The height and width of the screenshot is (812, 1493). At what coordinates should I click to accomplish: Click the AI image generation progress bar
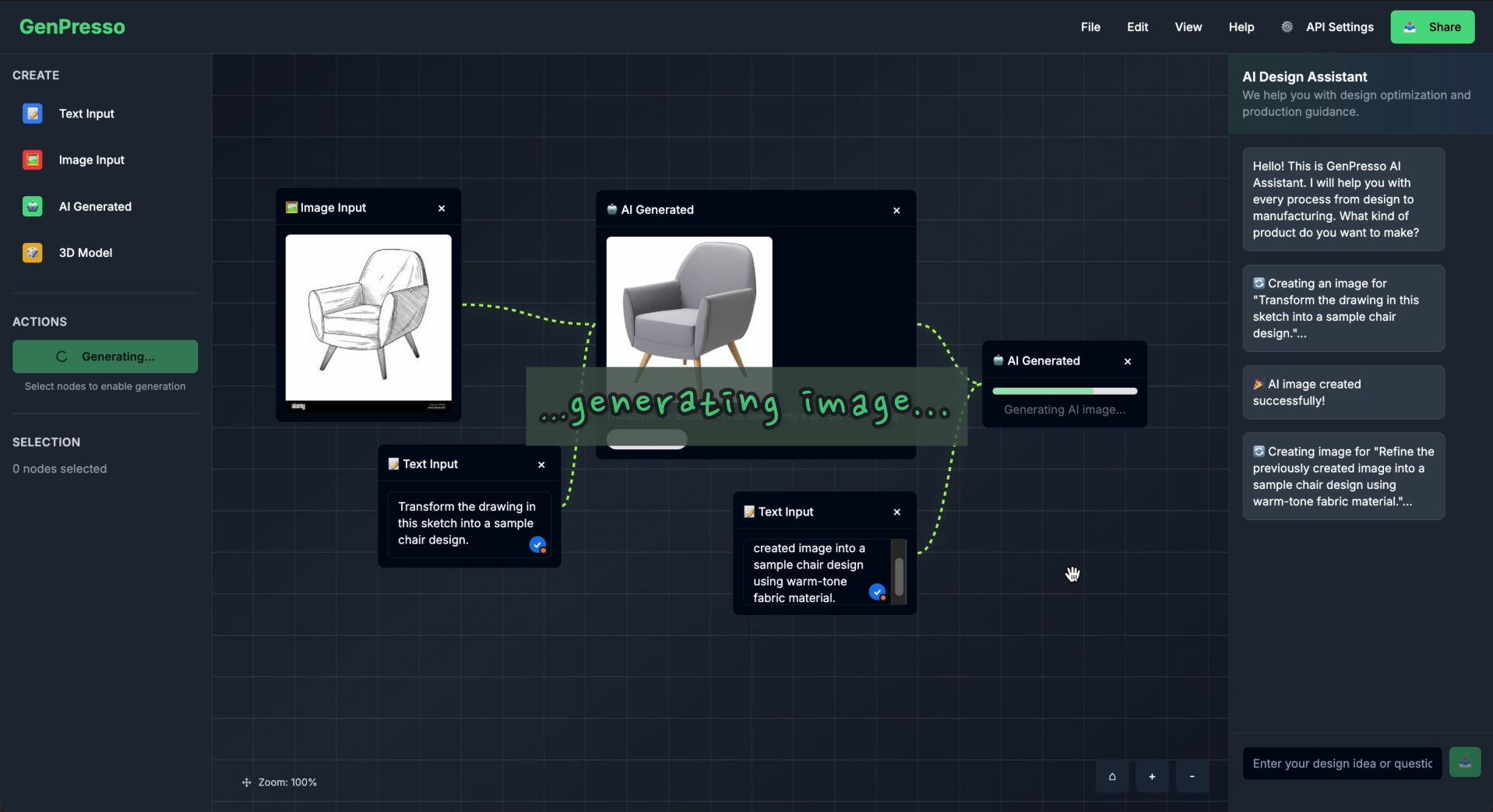[x=1065, y=391]
